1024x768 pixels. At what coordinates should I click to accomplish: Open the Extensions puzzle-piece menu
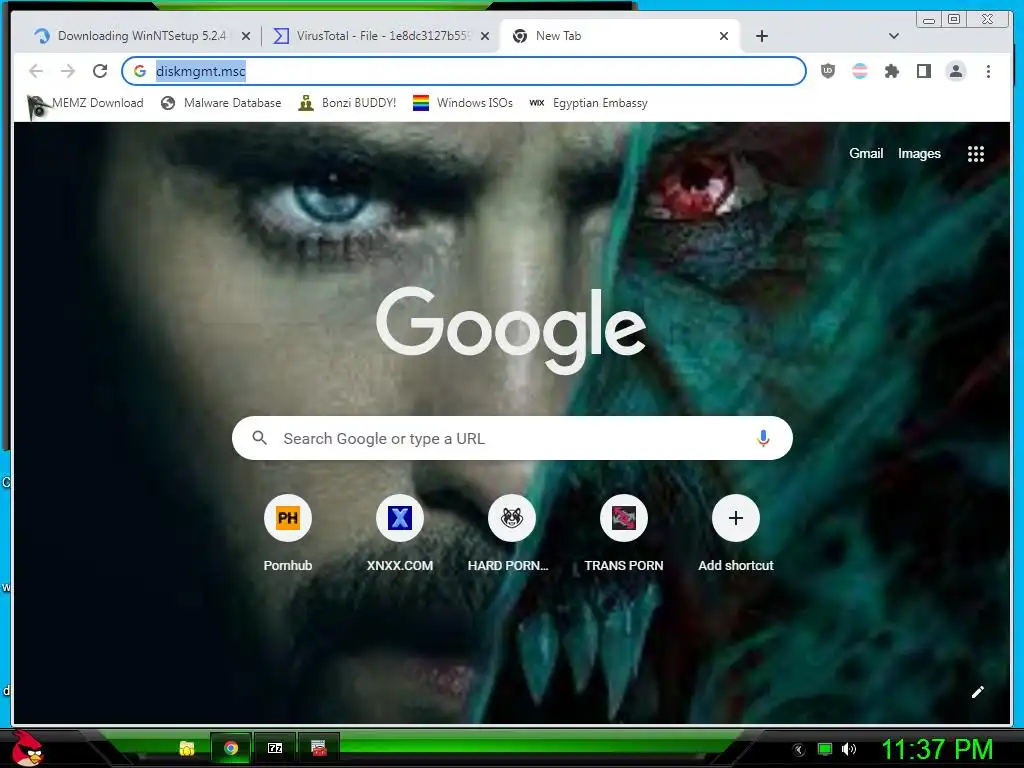coord(891,71)
